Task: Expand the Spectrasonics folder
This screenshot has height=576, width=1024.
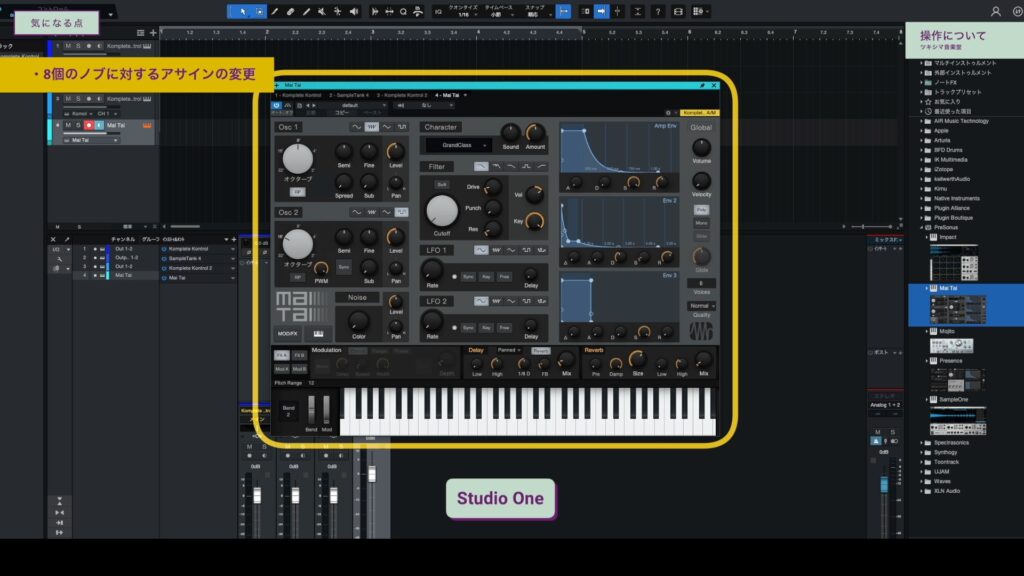Action: (x=922, y=443)
